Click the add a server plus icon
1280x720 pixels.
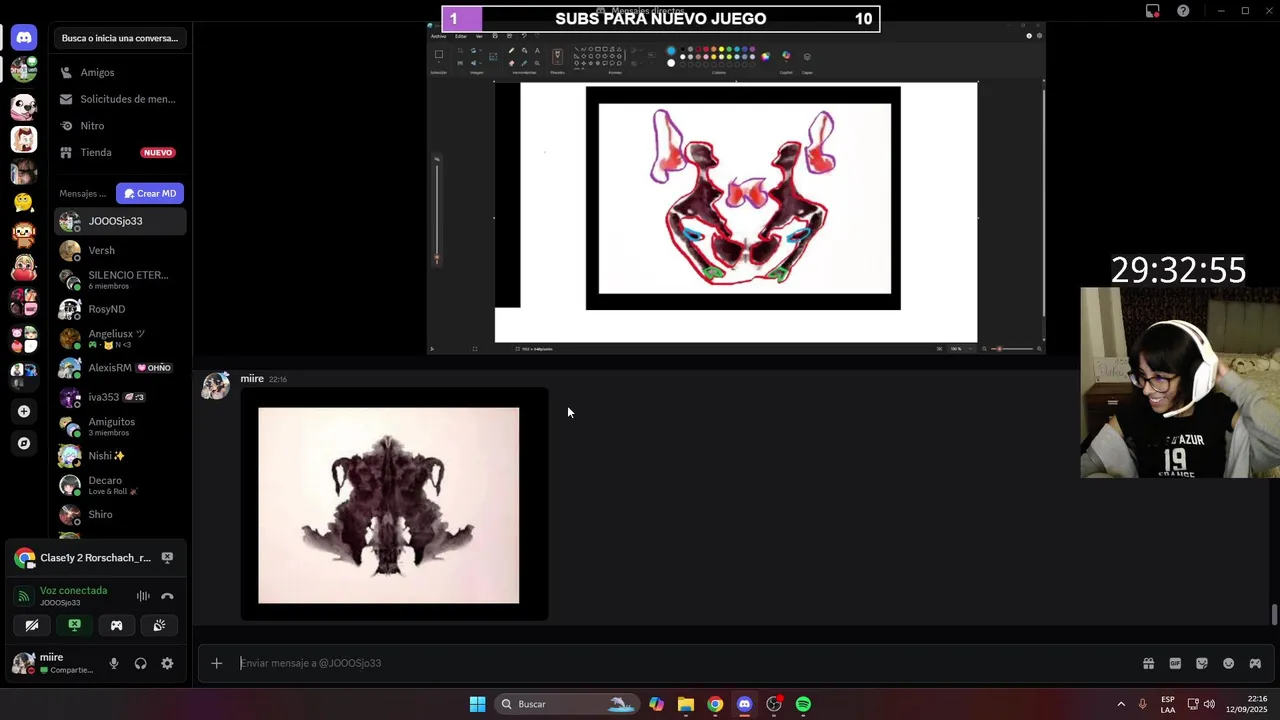[x=24, y=411]
